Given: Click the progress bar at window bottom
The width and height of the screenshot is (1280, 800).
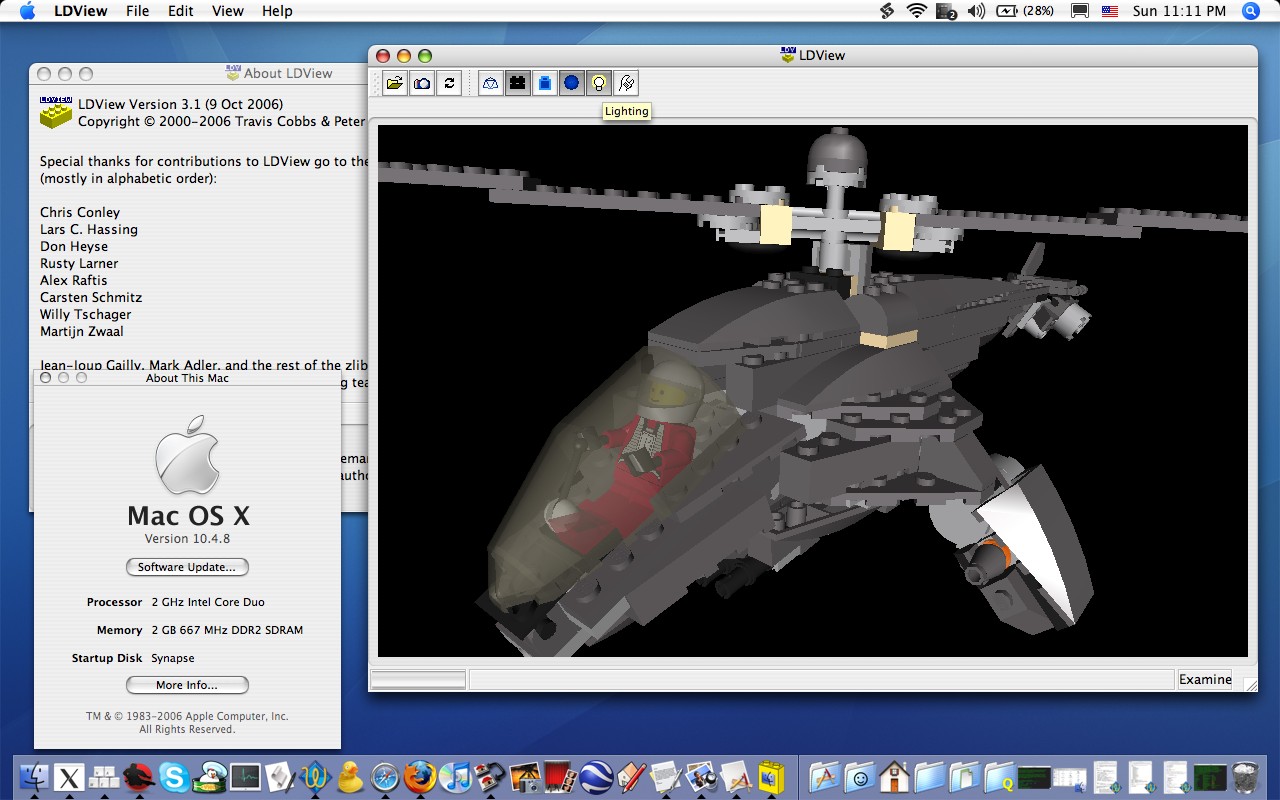Looking at the screenshot, I should click(x=417, y=679).
